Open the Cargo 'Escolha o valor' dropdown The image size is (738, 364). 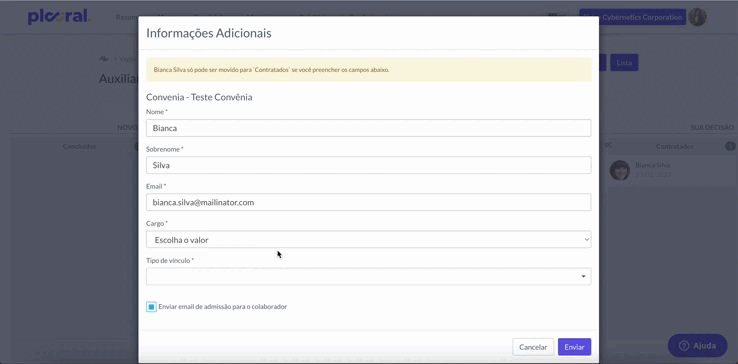click(369, 240)
